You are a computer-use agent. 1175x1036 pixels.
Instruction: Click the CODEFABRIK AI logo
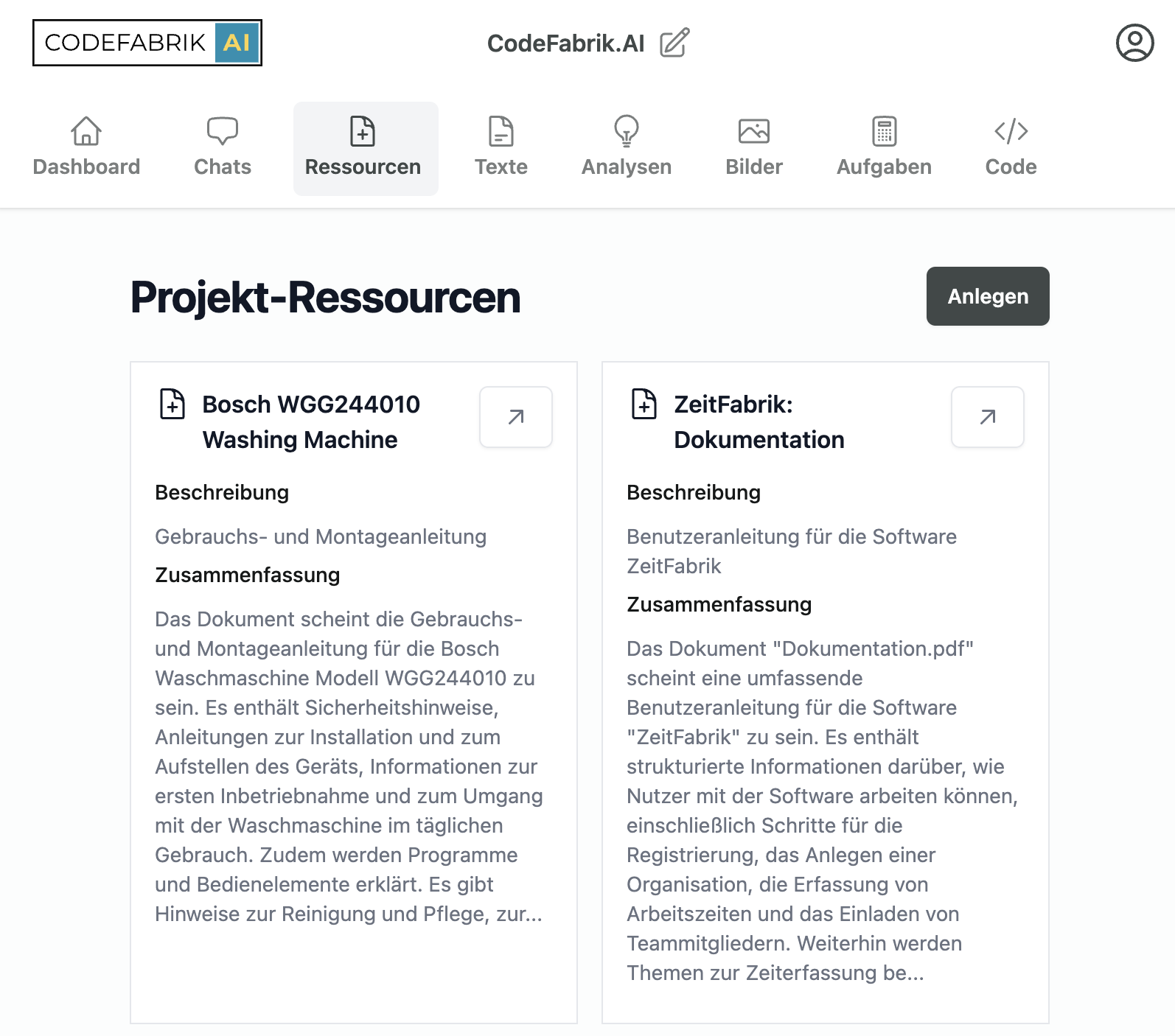click(147, 43)
